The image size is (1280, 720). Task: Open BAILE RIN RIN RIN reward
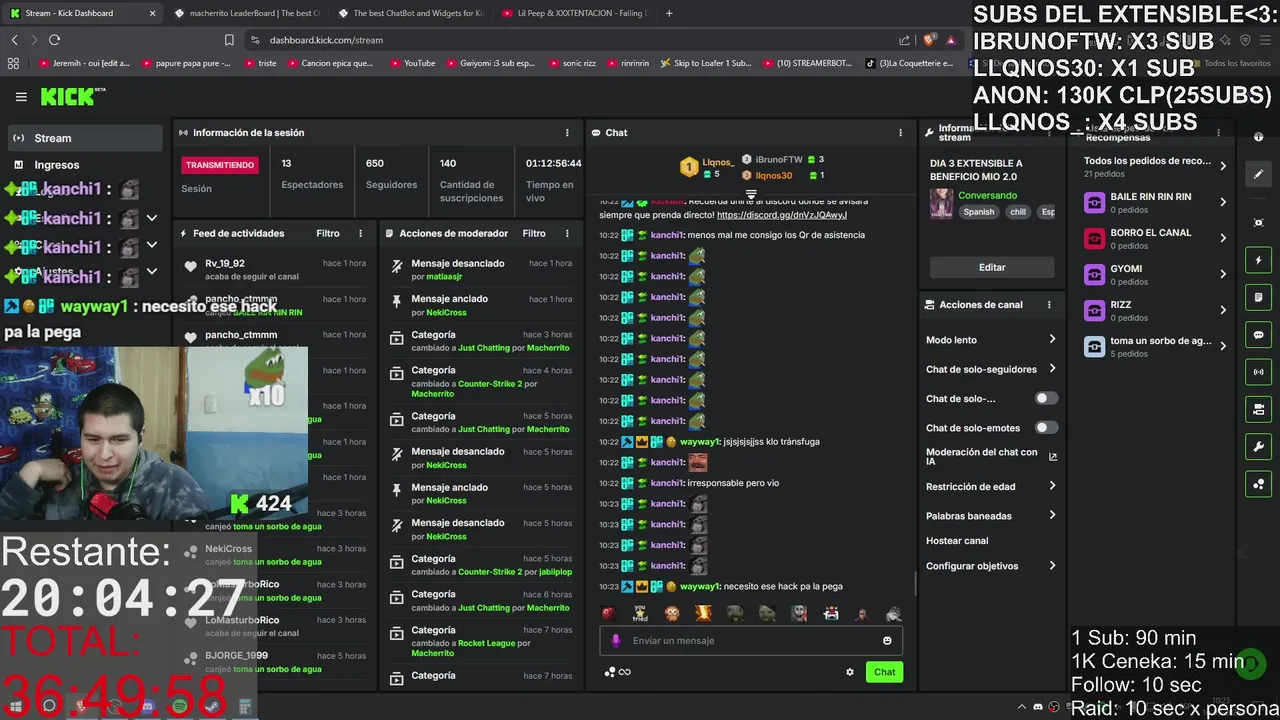tap(1155, 202)
